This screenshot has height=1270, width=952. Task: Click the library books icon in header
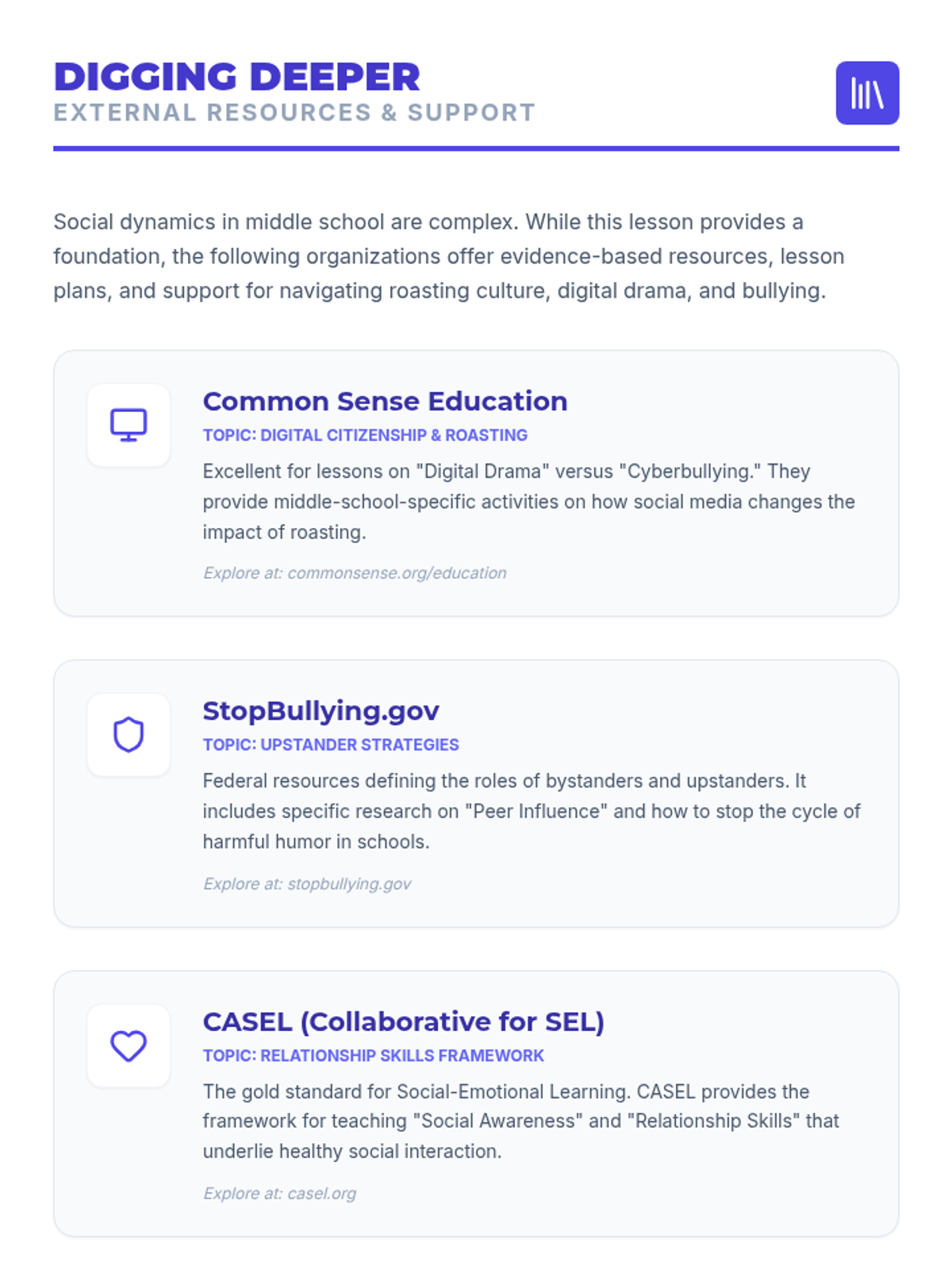[867, 93]
